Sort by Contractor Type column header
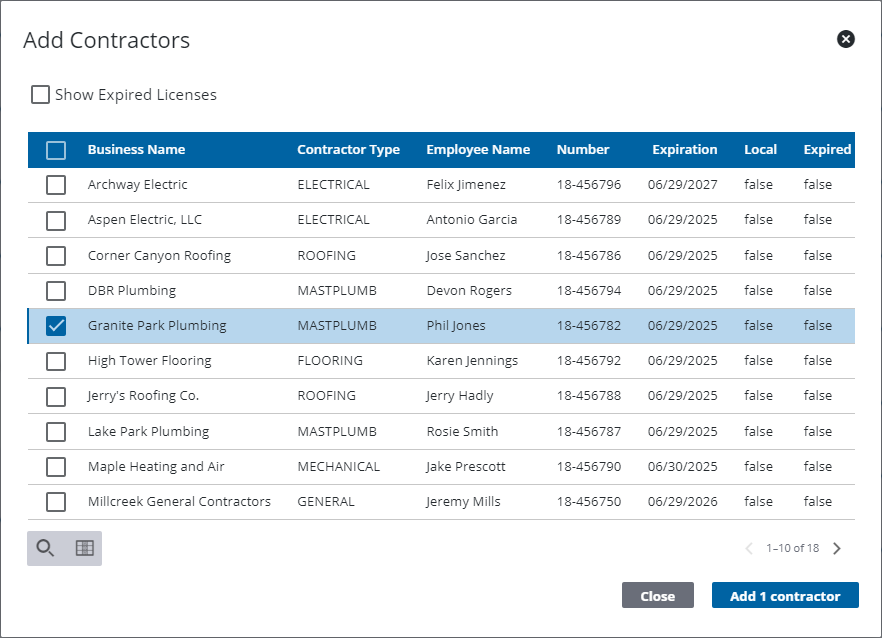This screenshot has height=638, width=882. (348, 150)
